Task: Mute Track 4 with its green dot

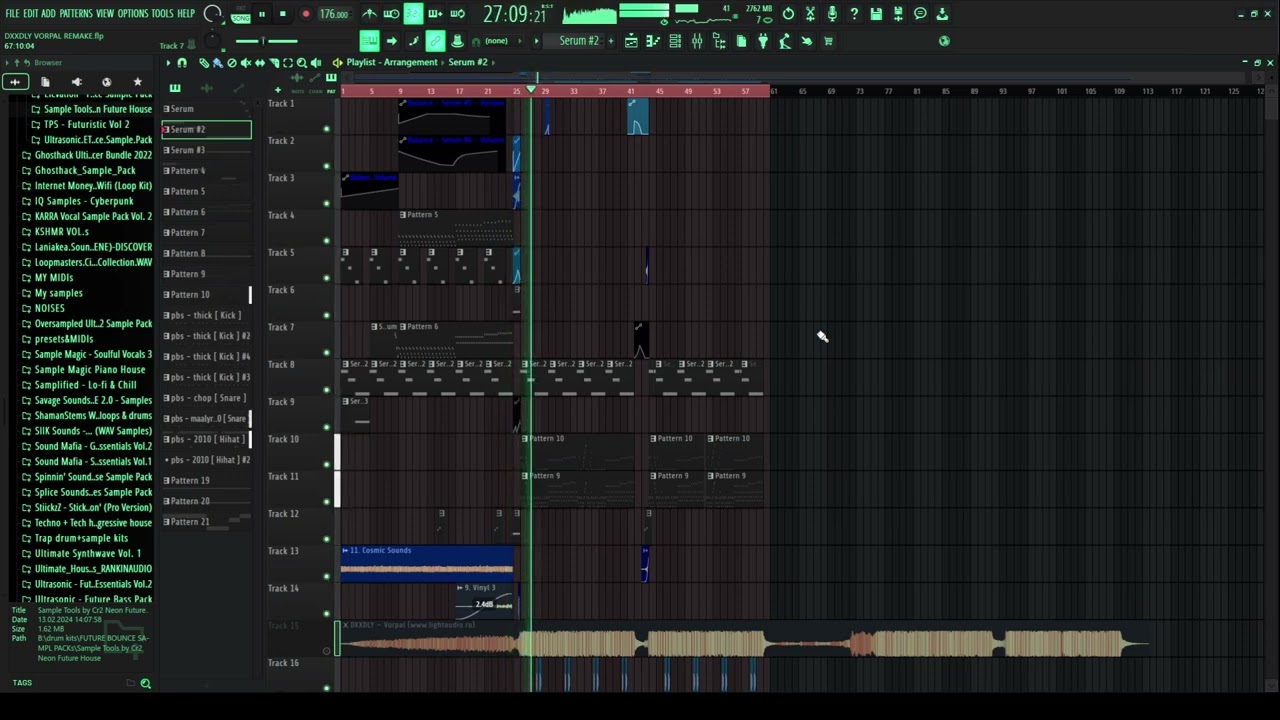Action: (x=326, y=241)
